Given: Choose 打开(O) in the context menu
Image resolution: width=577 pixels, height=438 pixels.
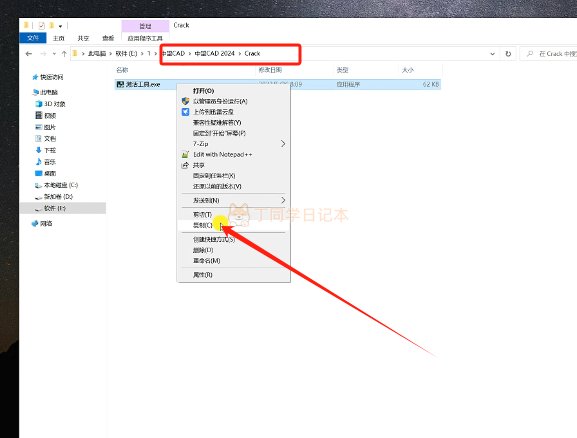Looking at the screenshot, I should click(x=203, y=91).
